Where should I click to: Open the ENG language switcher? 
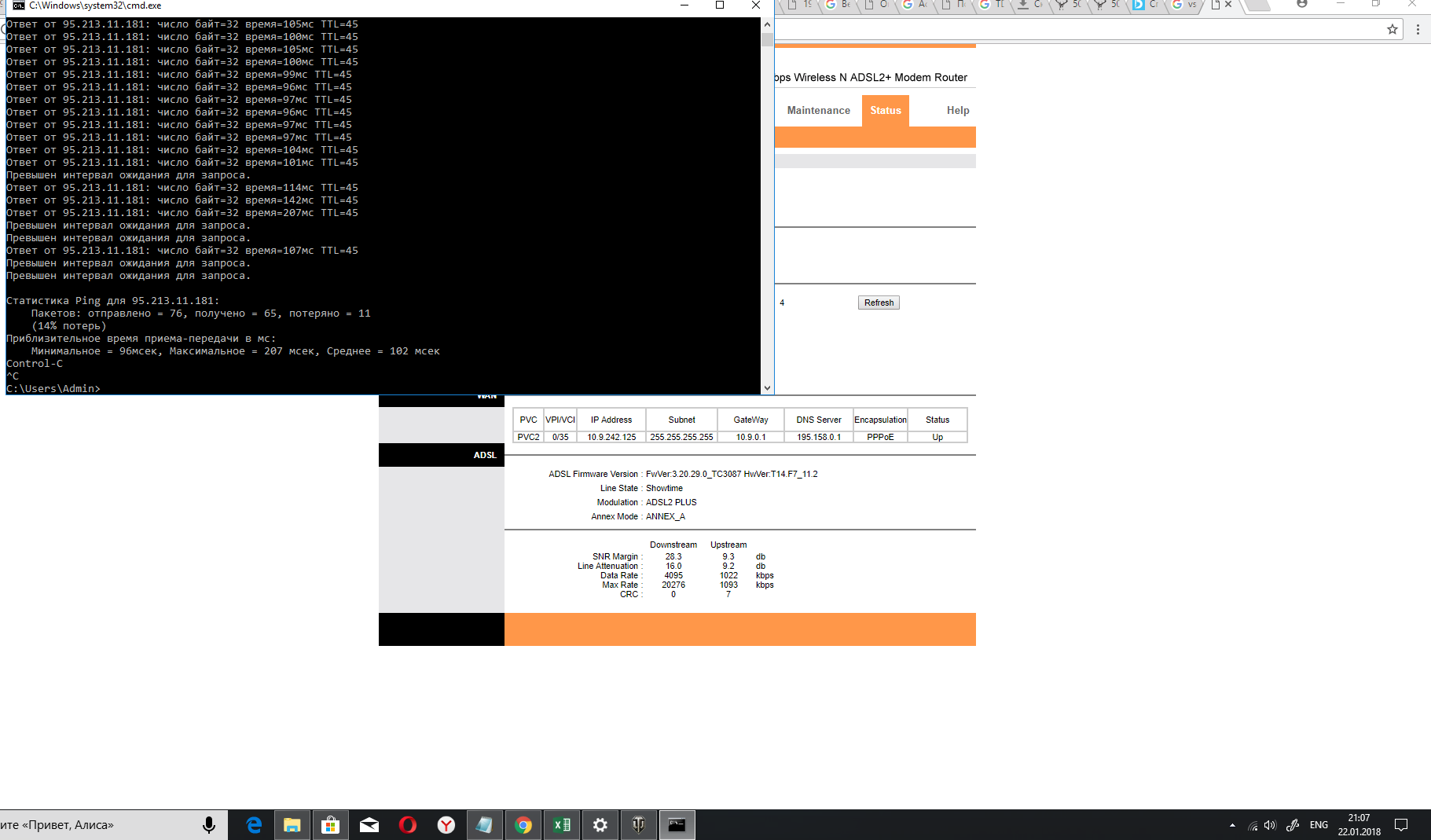pos(1319,825)
